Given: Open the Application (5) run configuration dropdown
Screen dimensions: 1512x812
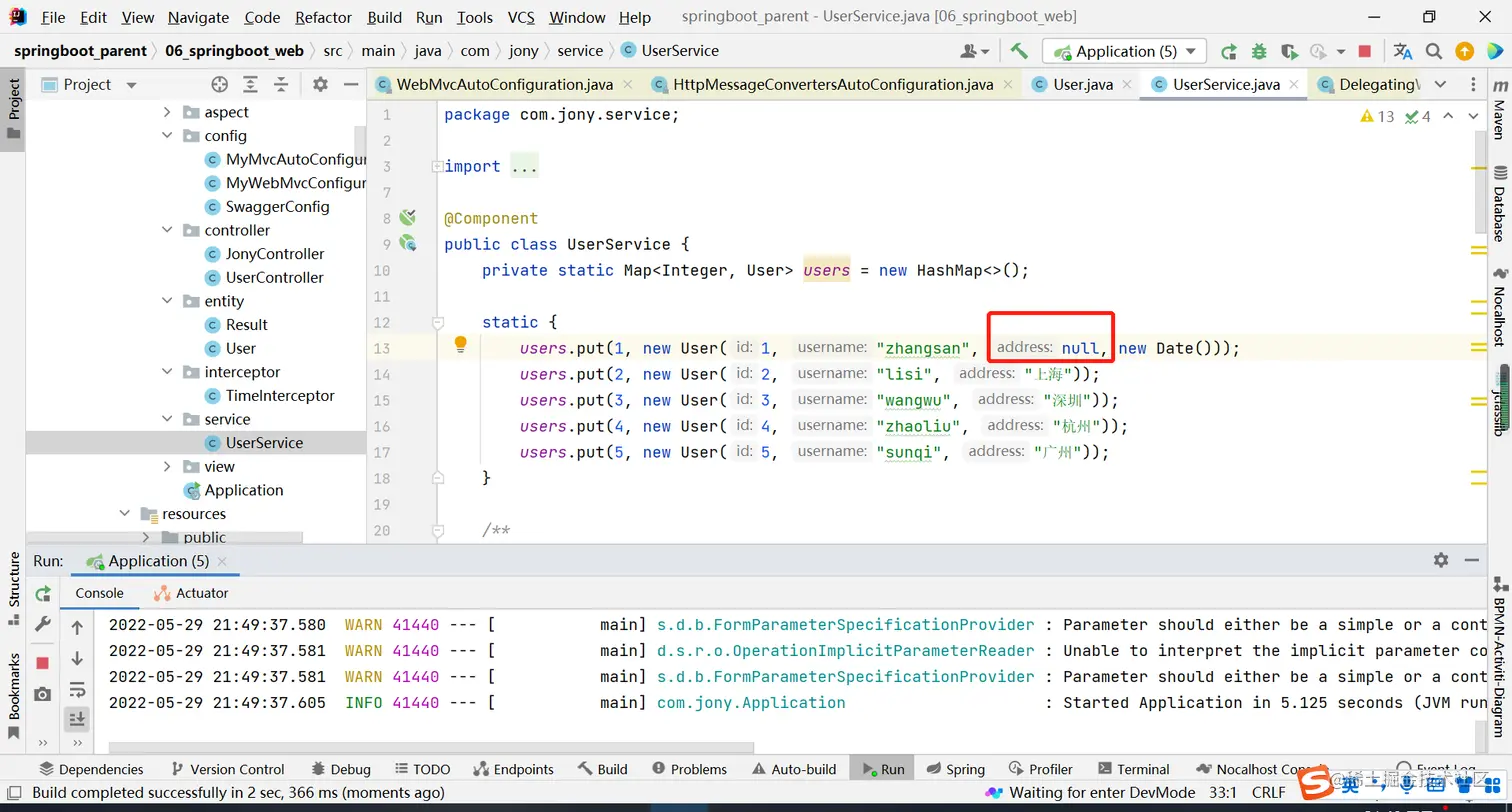Looking at the screenshot, I should pos(1124,51).
